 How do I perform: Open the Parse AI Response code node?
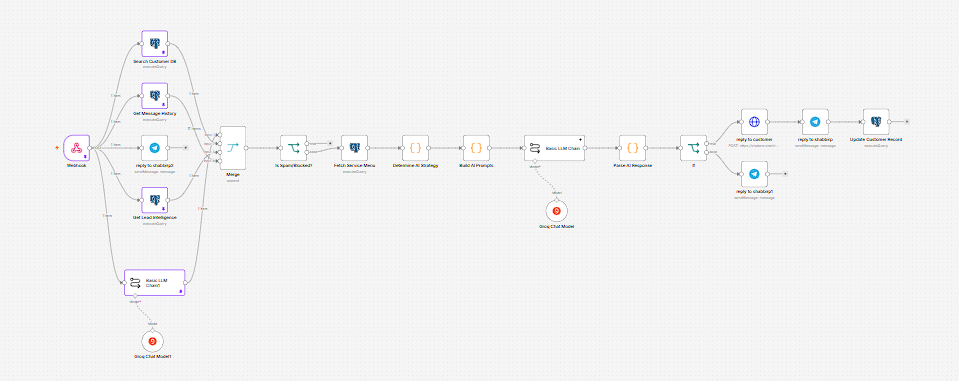[632, 148]
